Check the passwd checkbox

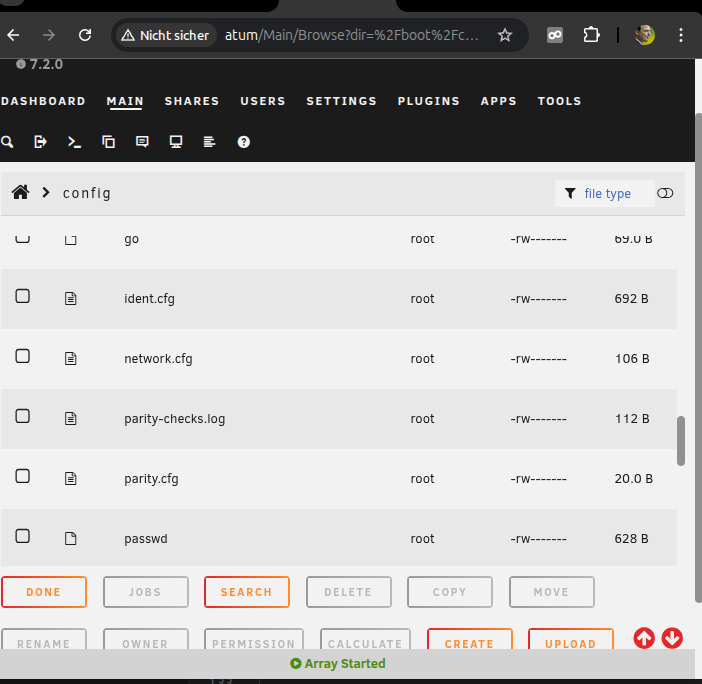22,536
